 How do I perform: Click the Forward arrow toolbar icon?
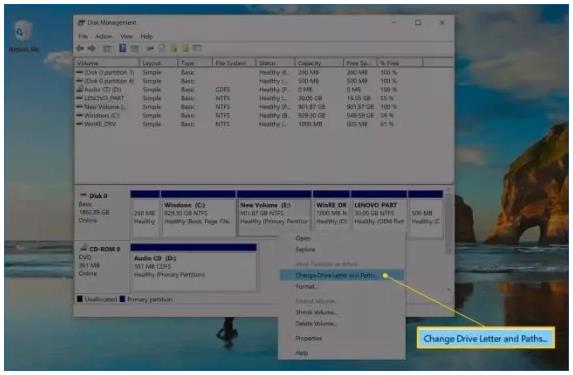point(92,48)
